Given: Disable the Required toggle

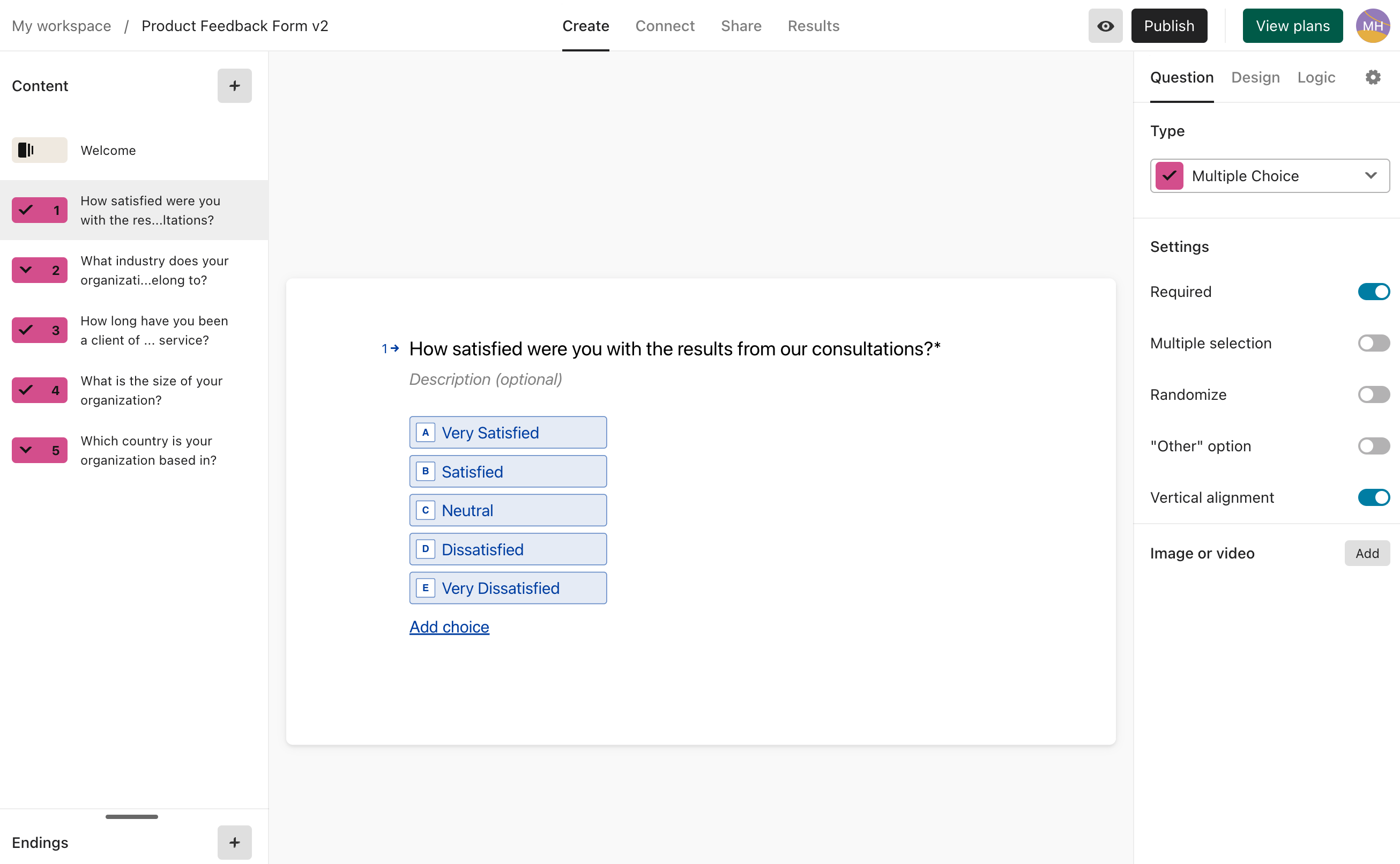Looking at the screenshot, I should tap(1373, 292).
